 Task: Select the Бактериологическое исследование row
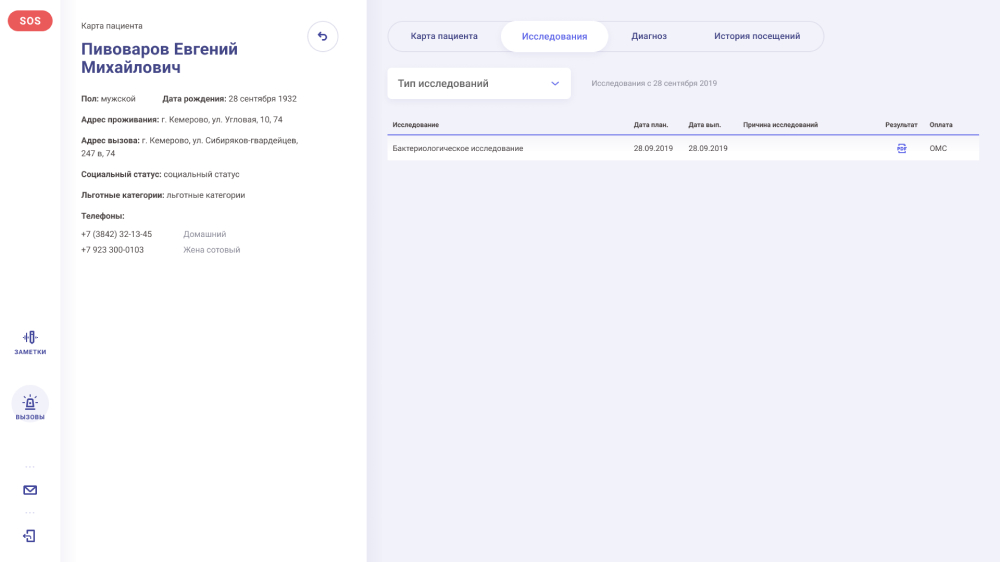tap(683, 148)
